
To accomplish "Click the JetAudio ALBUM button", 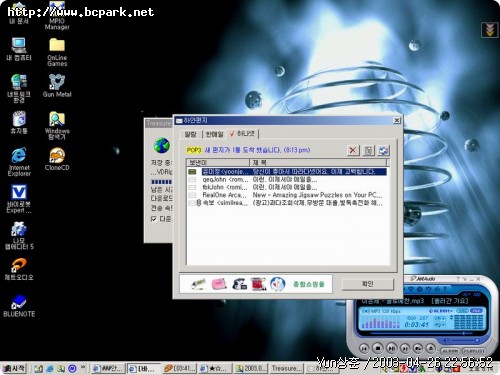I will point(450,351).
